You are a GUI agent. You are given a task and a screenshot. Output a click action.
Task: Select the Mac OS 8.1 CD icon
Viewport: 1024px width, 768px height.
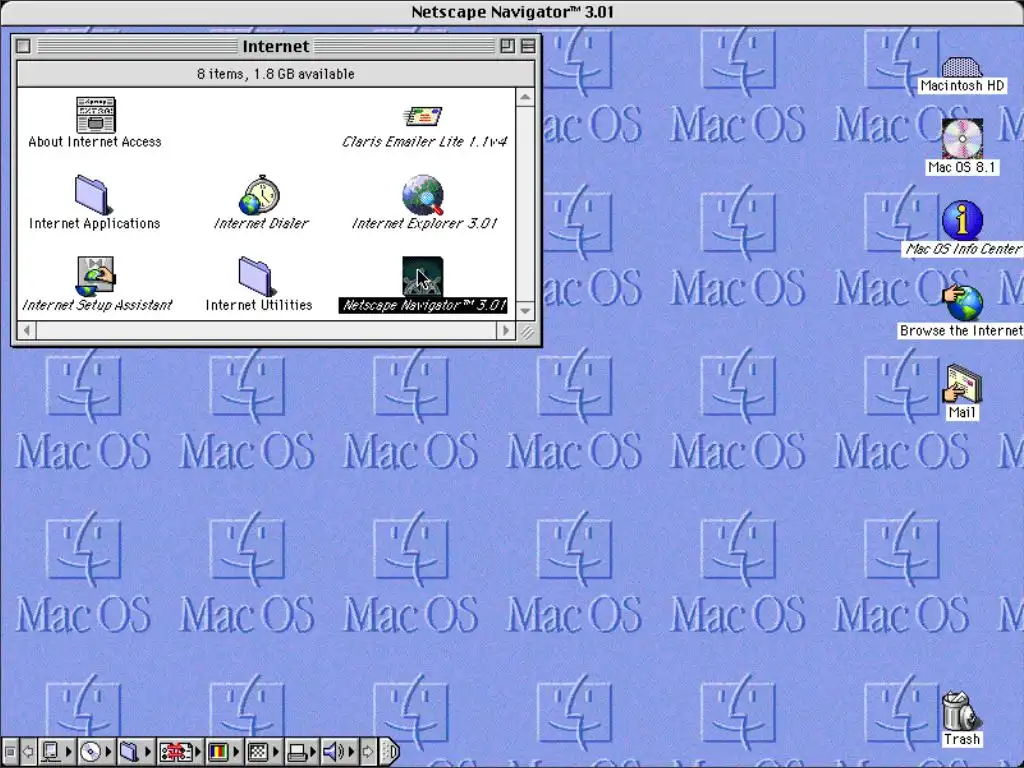(x=962, y=138)
